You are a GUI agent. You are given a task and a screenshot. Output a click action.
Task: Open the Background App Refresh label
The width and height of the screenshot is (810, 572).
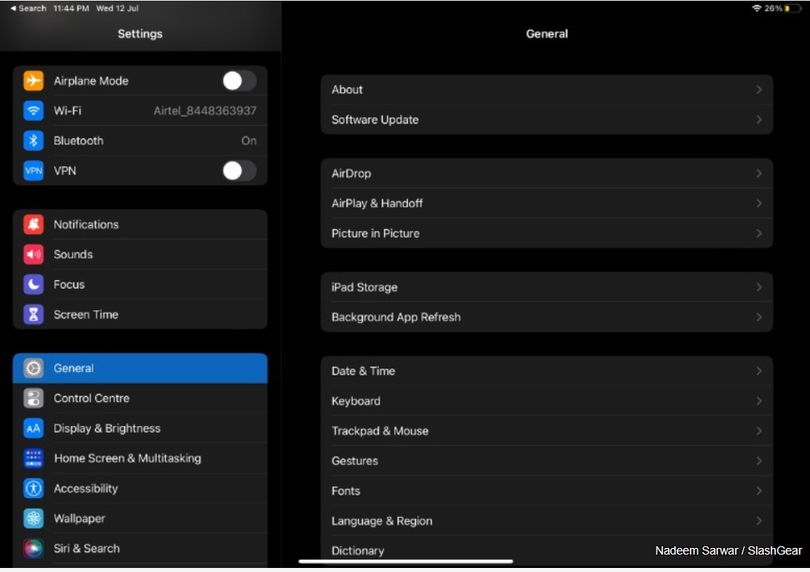click(396, 317)
